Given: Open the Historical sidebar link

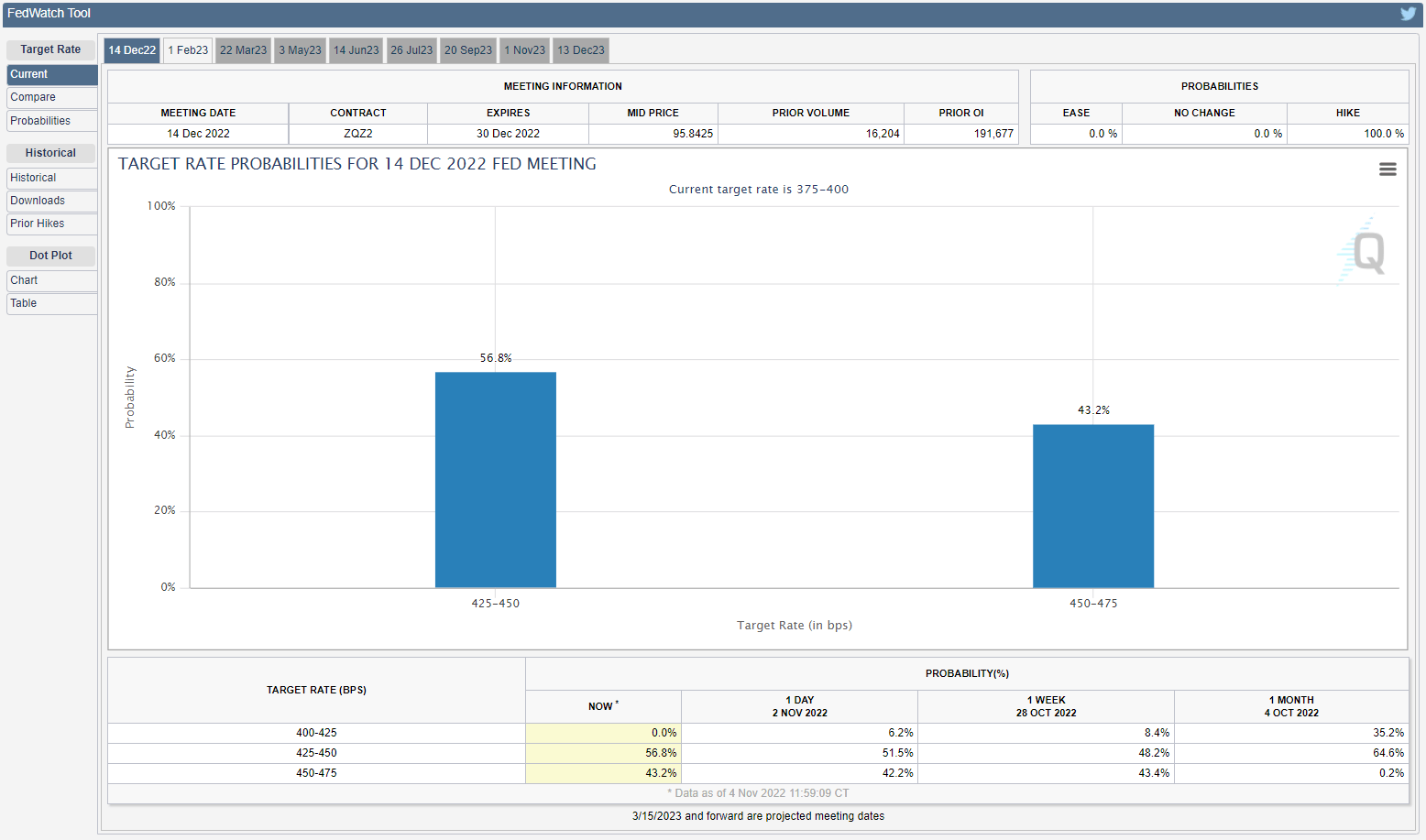Looking at the screenshot, I should pyautogui.click(x=51, y=178).
